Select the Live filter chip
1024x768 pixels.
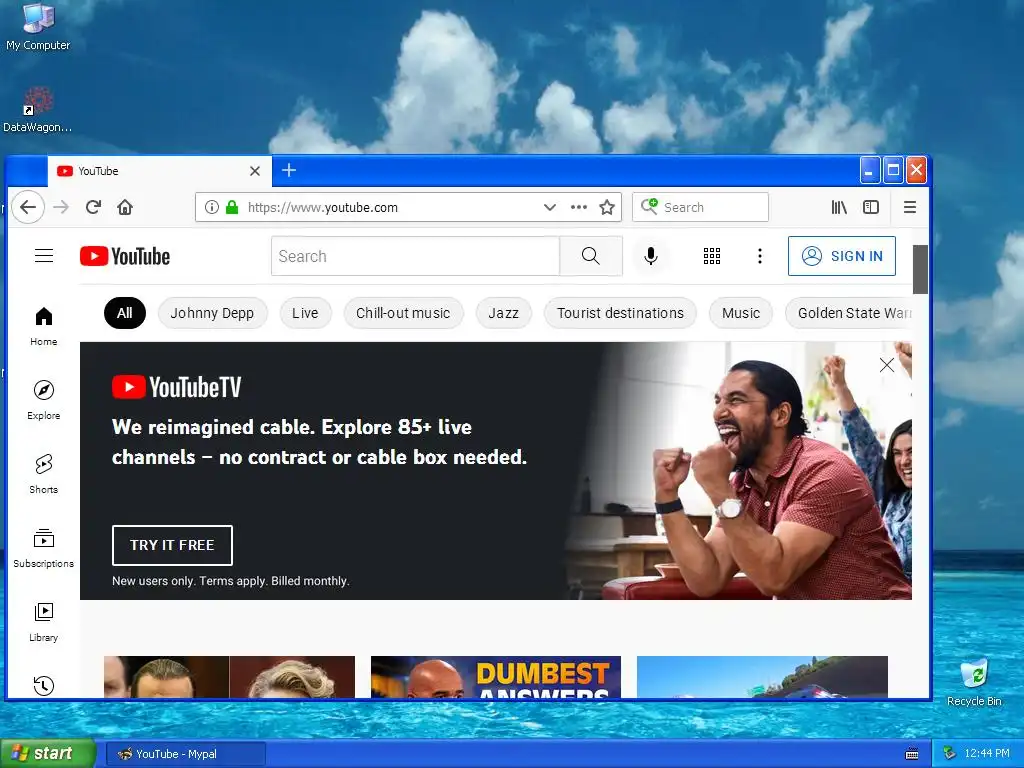point(305,313)
